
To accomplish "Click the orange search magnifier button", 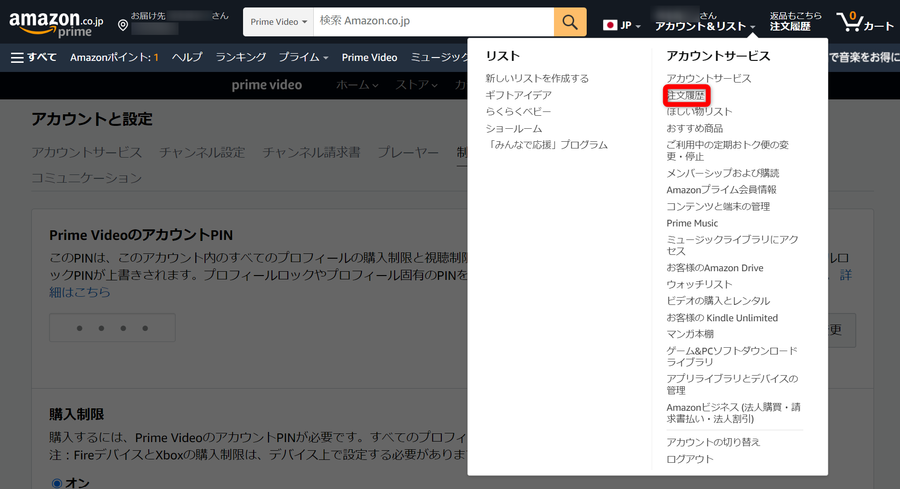I will pyautogui.click(x=570, y=22).
